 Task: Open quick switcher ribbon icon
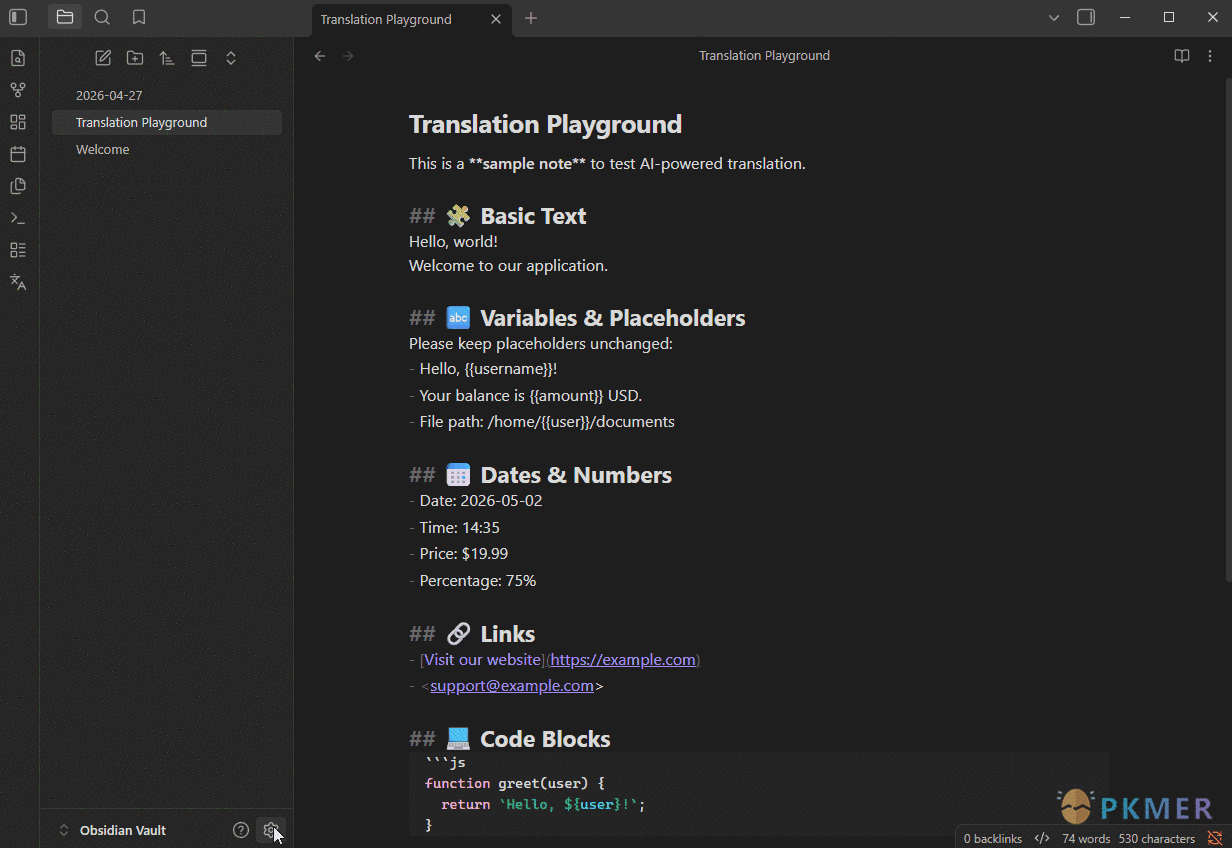click(18, 58)
